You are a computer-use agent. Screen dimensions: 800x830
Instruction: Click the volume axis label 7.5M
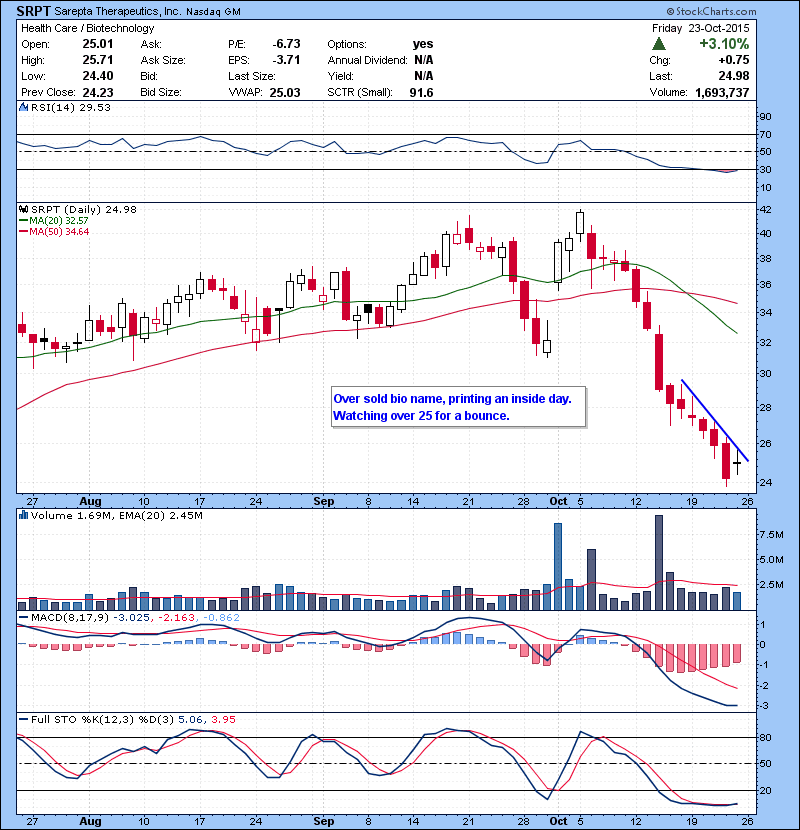[771, 535]
